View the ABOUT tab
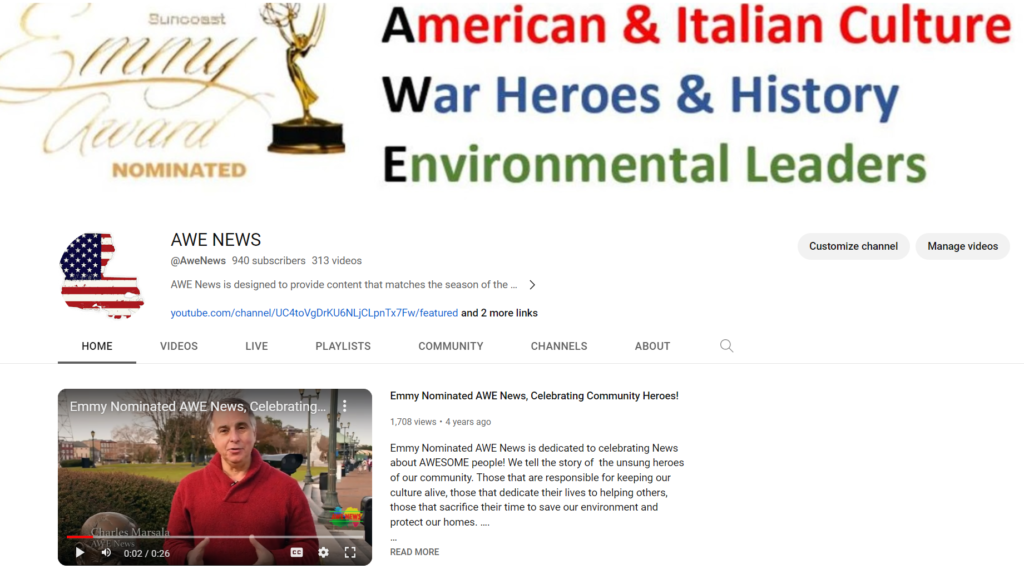 click(x=652, y=346)
